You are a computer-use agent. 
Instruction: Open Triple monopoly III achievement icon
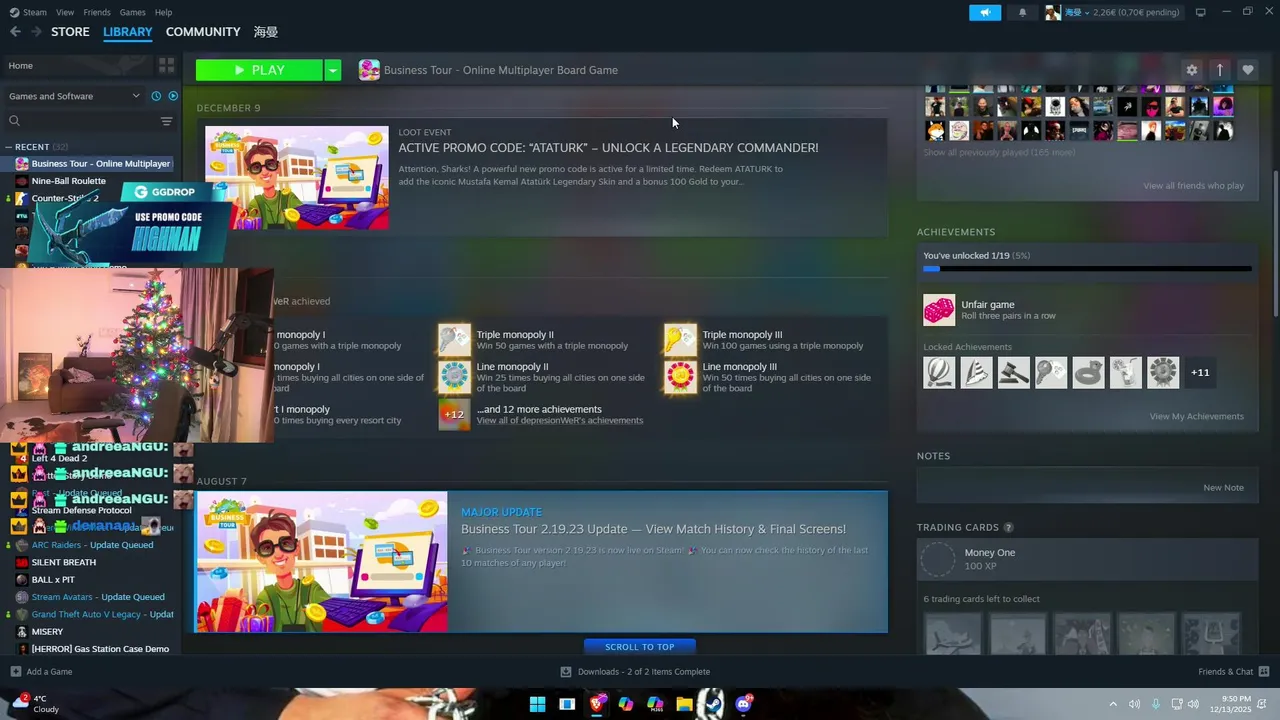pos(680,340)
